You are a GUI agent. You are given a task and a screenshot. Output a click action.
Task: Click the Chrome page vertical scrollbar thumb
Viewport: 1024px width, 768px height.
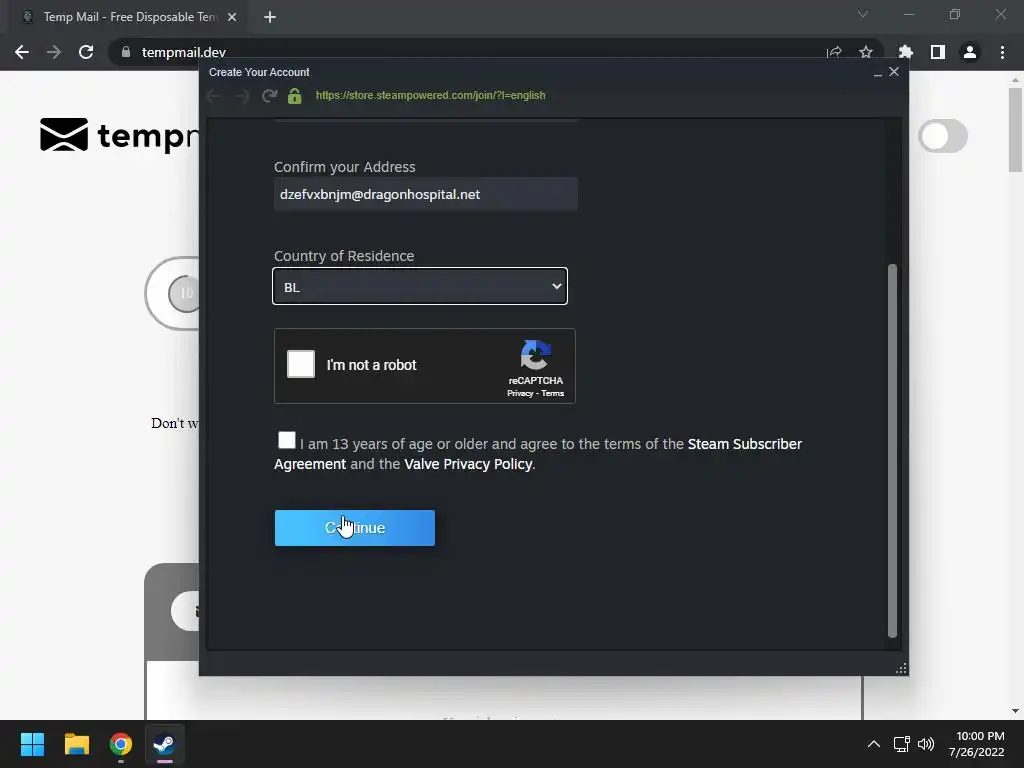1015,129
